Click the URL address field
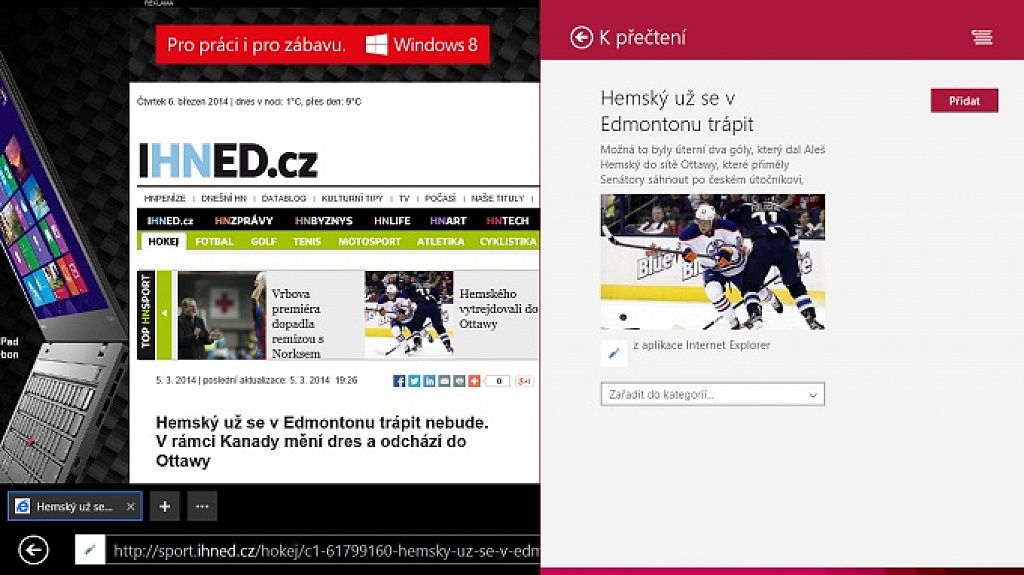This screenshot has height=575, width=1024. coord(324,551)
